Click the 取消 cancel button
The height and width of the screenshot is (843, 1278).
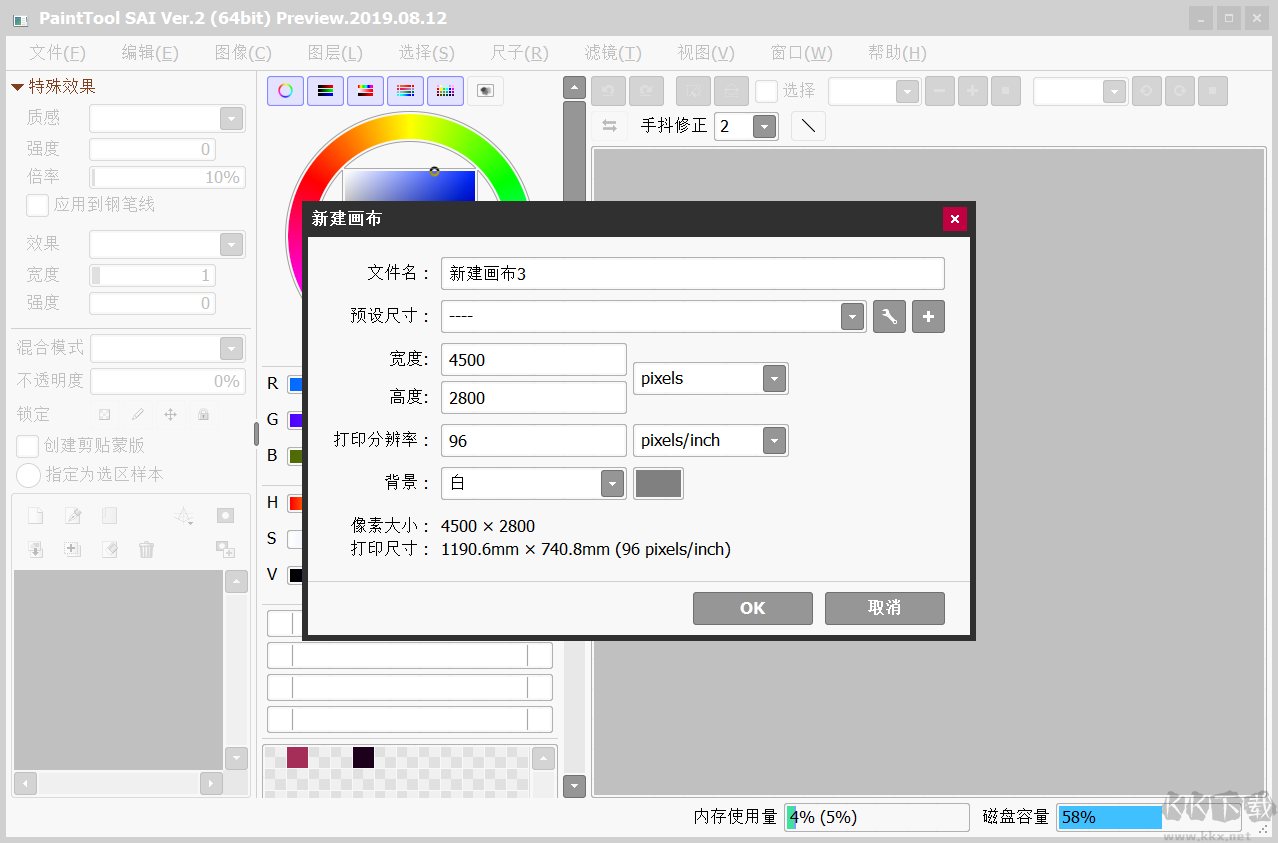click(884, 608)
